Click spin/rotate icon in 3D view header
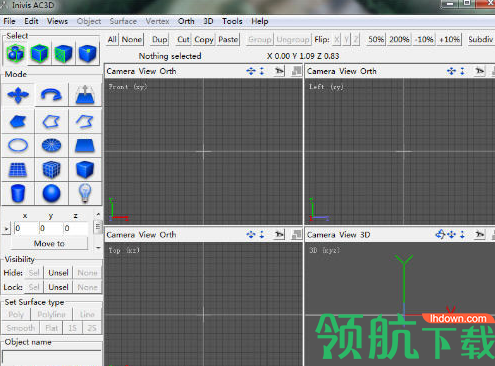This screenshot has width=495, height=366. click(x=440, y=235)
